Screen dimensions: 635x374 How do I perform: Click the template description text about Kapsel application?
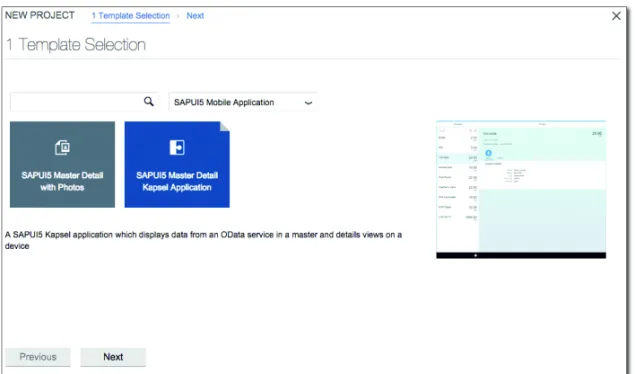click(203, 240)
